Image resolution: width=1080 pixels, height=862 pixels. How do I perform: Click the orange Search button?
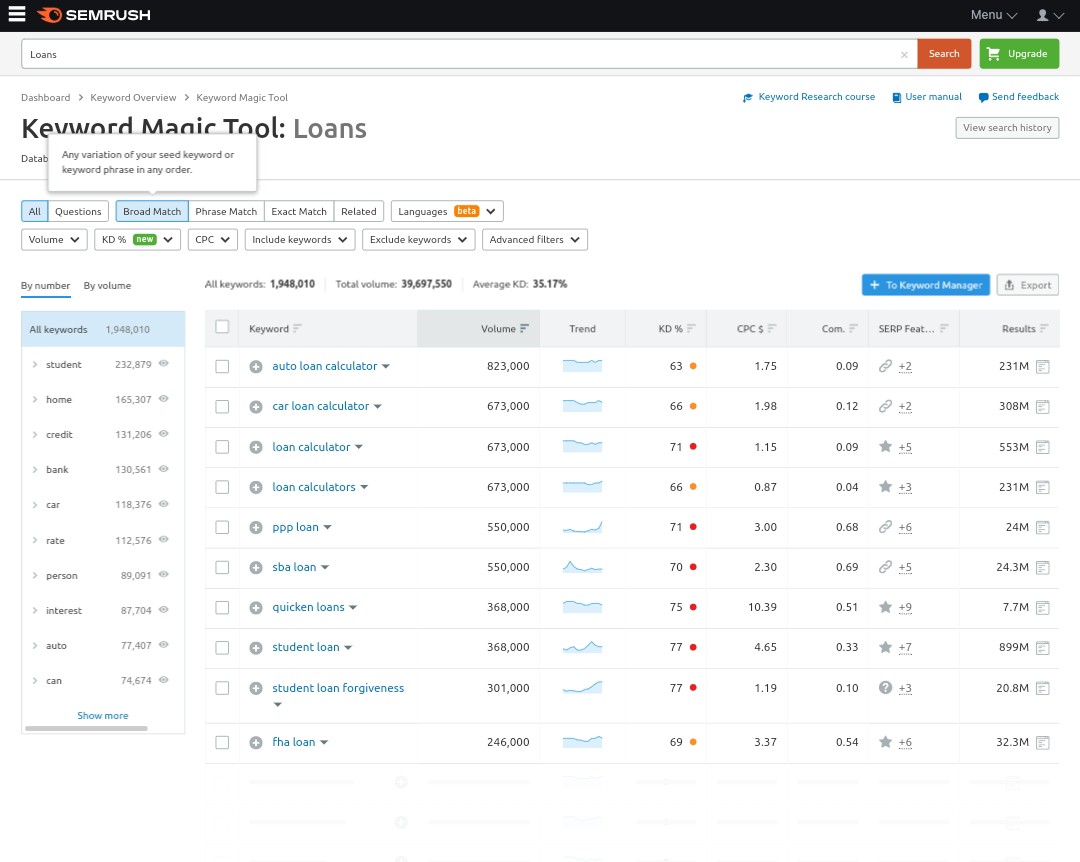(944, 54)
